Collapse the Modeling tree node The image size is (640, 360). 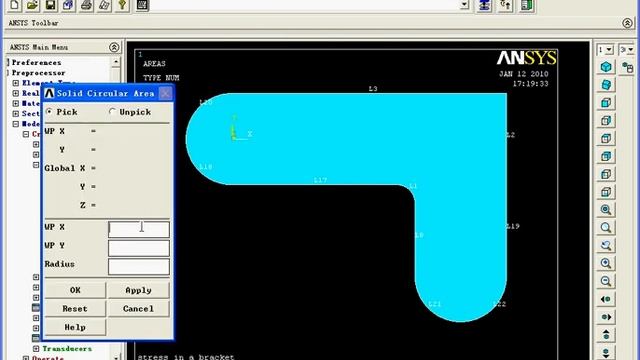tap(16, 124)
